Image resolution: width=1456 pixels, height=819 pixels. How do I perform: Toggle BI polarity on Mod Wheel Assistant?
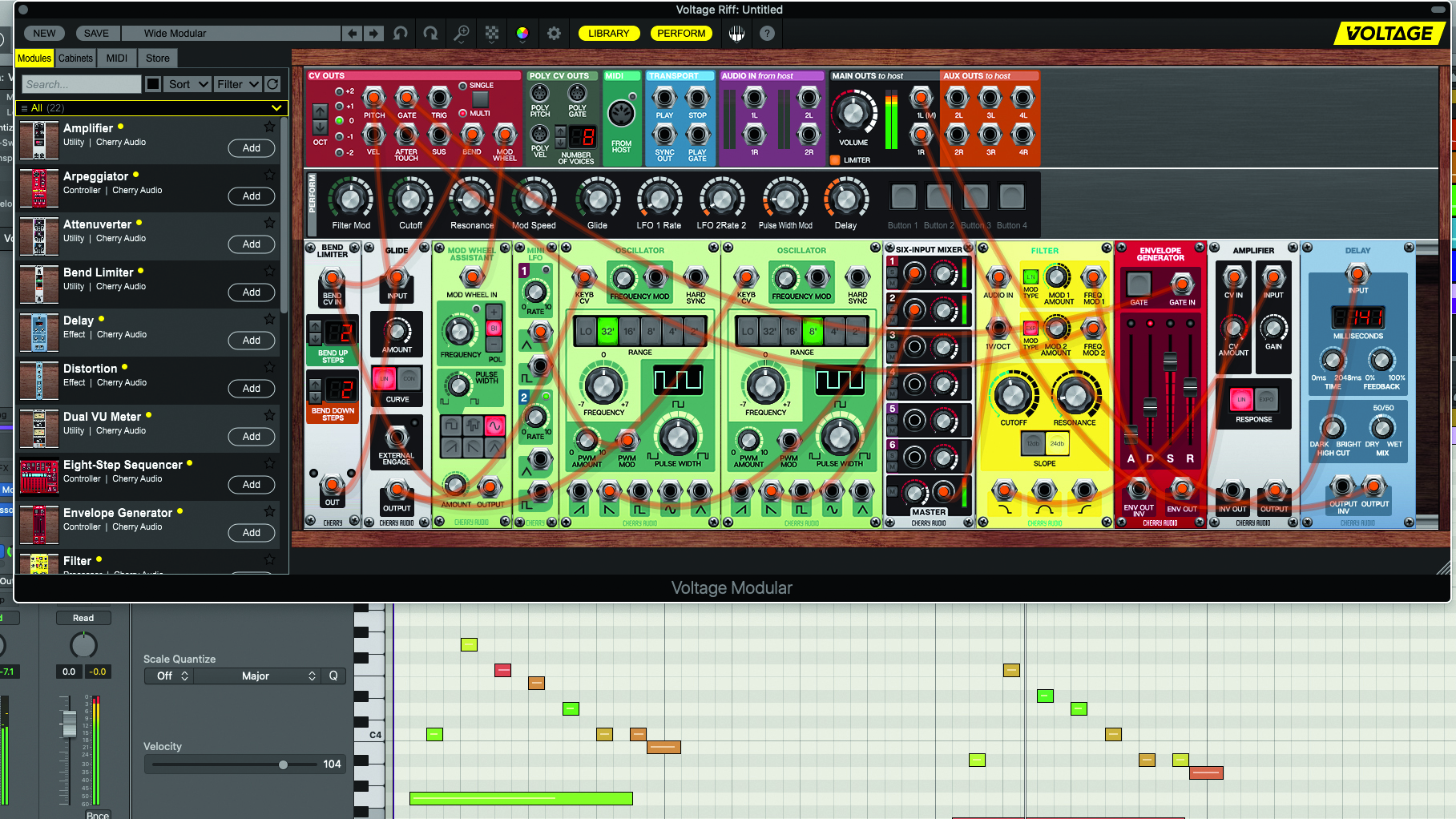coord(494,328)
